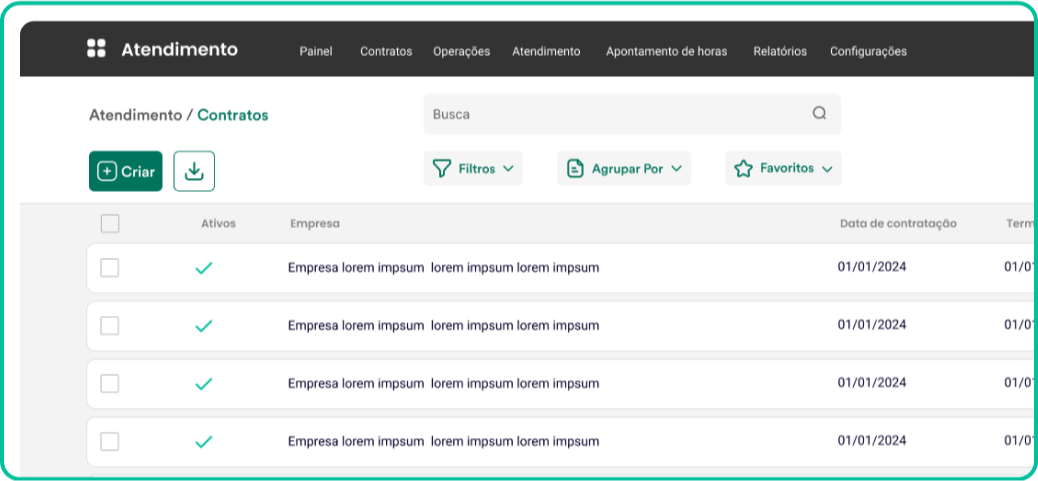Click the funnel Filtros icon
Image resolution: width=1038 pixels, height=481 pixels.
(x=441, y=169)
